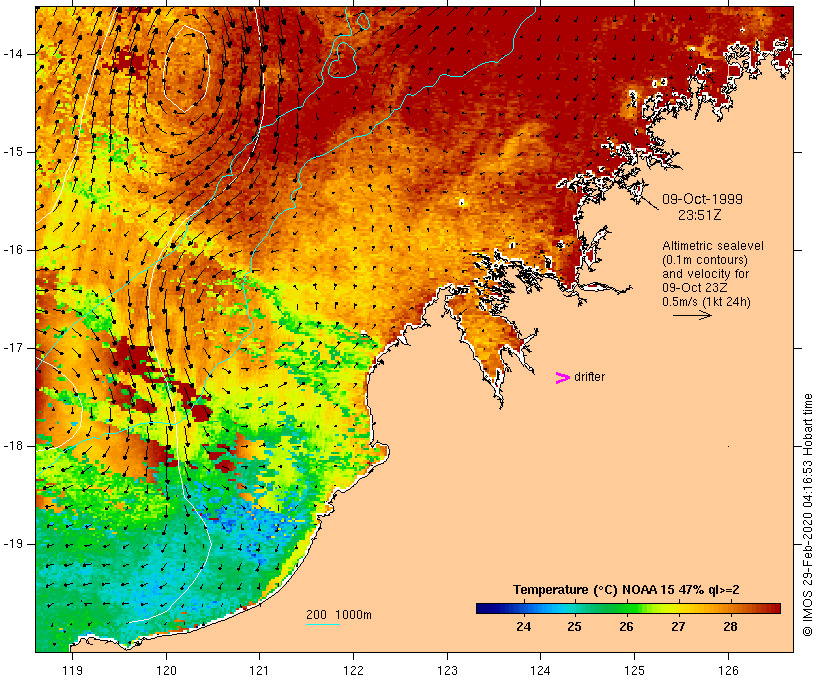Click longitude label '122'
Screen dimensions: 820x680
(x=354, y=670)
